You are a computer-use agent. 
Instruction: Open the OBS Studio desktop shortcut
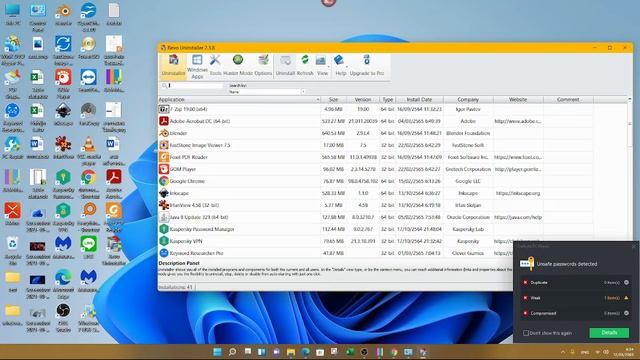63,317
